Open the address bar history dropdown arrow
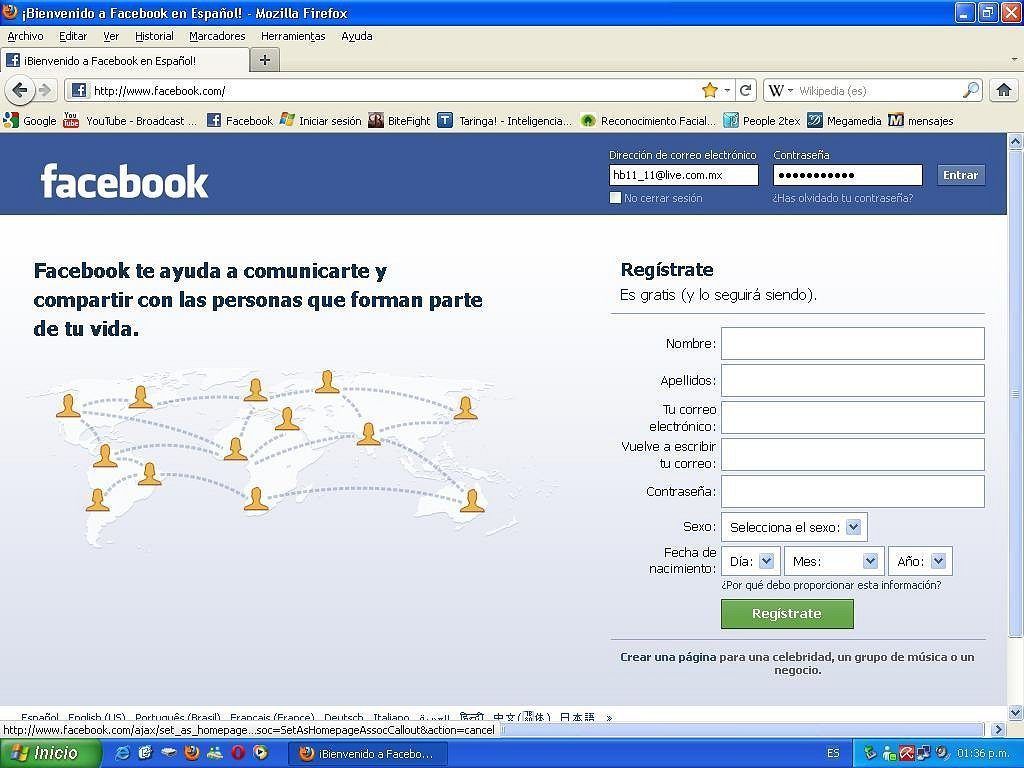Viewport: 1024px width, 768px height. coord(727,90)
